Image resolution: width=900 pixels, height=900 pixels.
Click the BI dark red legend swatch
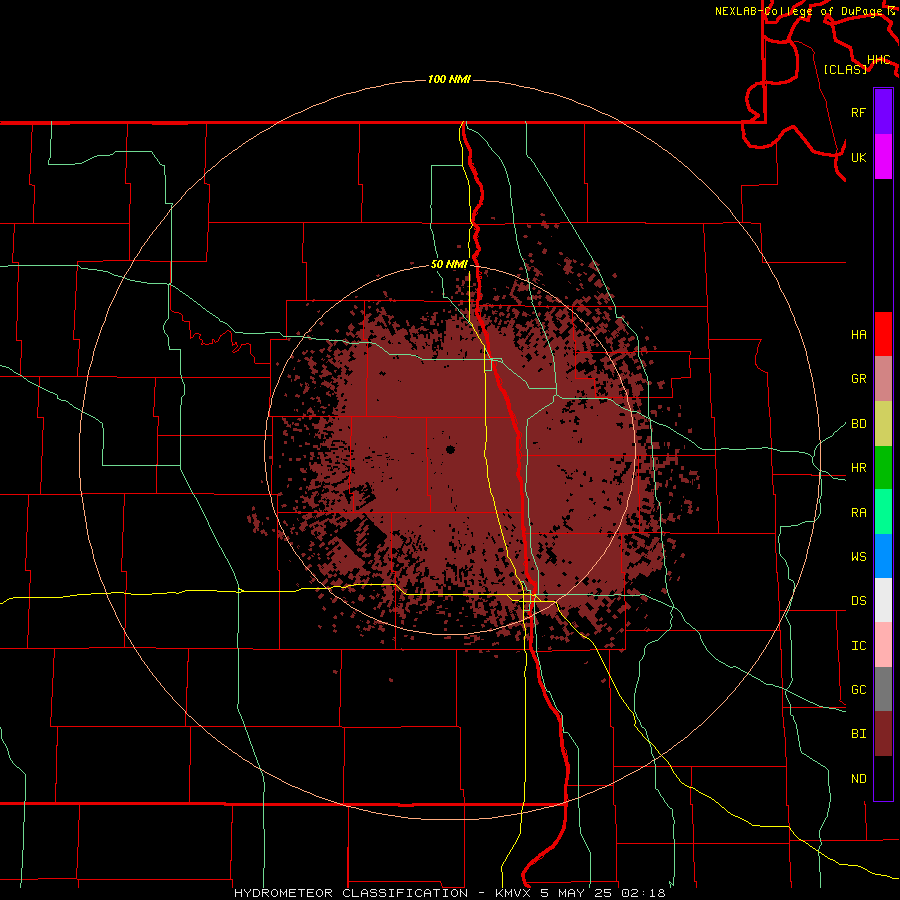(883, 734)
